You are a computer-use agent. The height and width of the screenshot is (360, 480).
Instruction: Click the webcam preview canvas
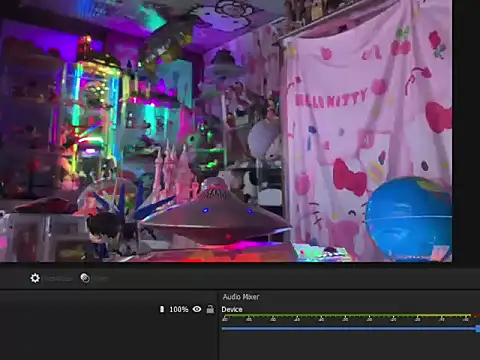click(x=226, y=131)
